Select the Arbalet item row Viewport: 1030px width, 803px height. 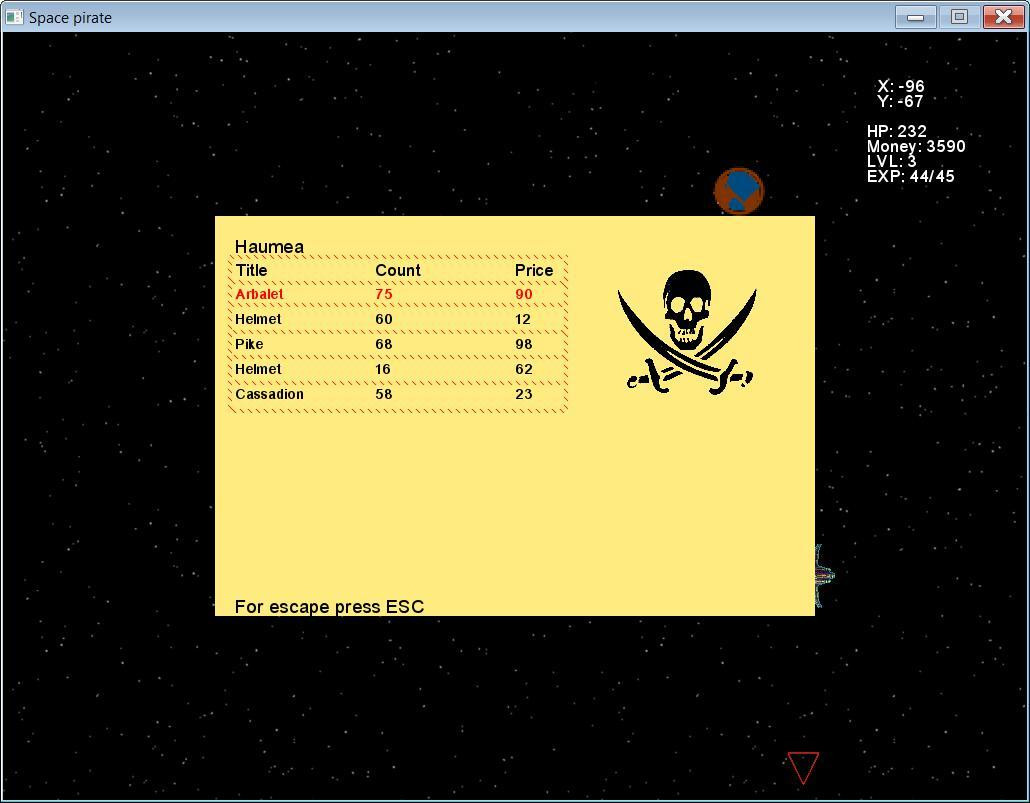pyautogui.click(x=398, y=294)
